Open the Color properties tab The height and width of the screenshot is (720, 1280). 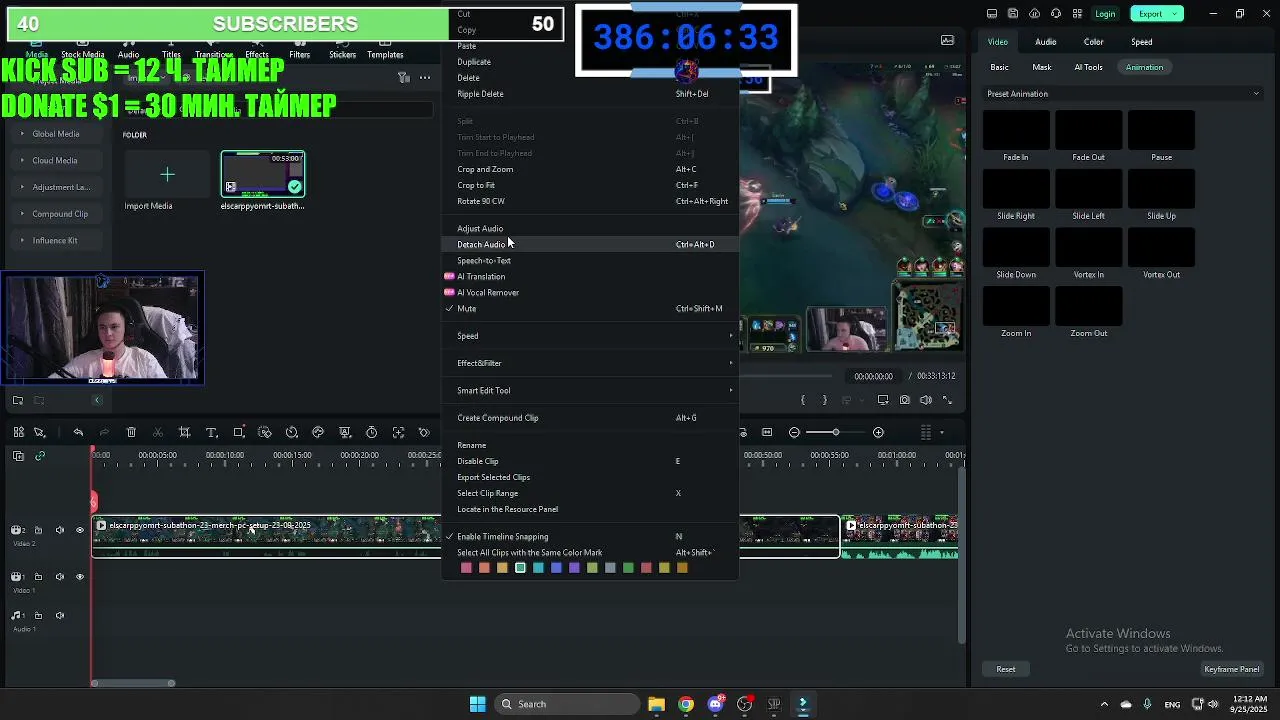(x=1093, y=42)
